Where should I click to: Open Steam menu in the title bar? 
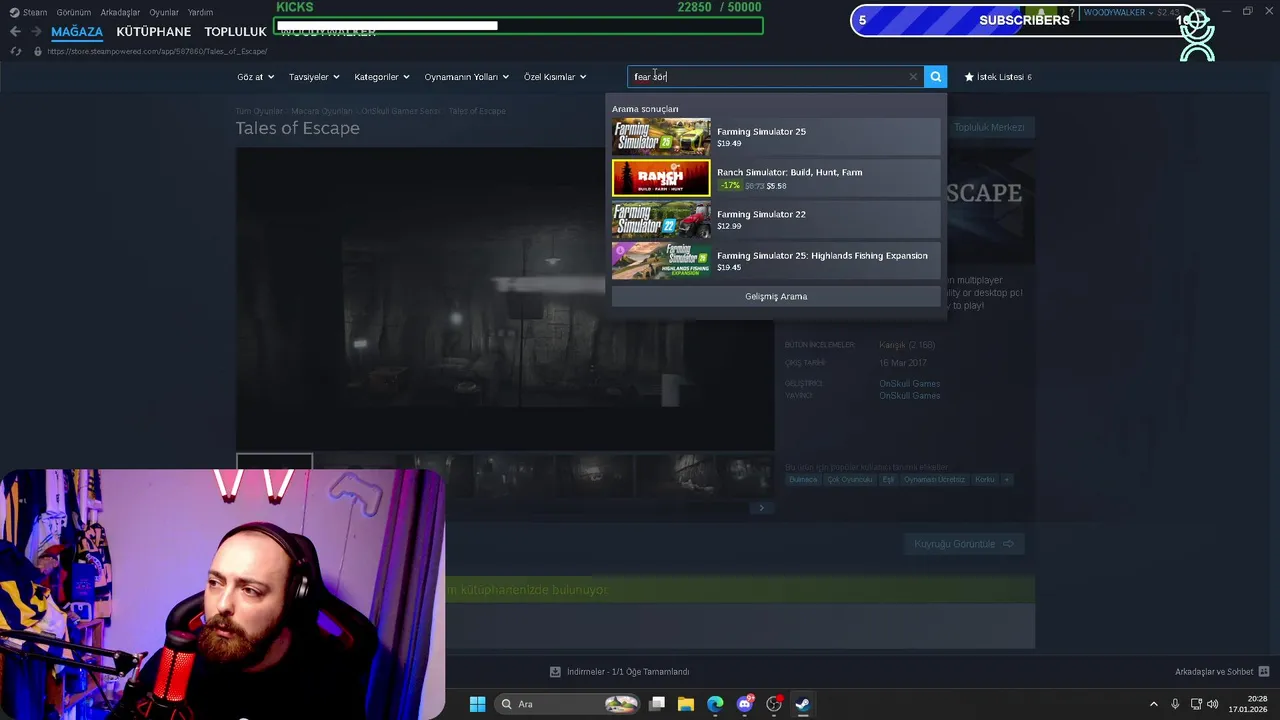(x=29, y=12)
